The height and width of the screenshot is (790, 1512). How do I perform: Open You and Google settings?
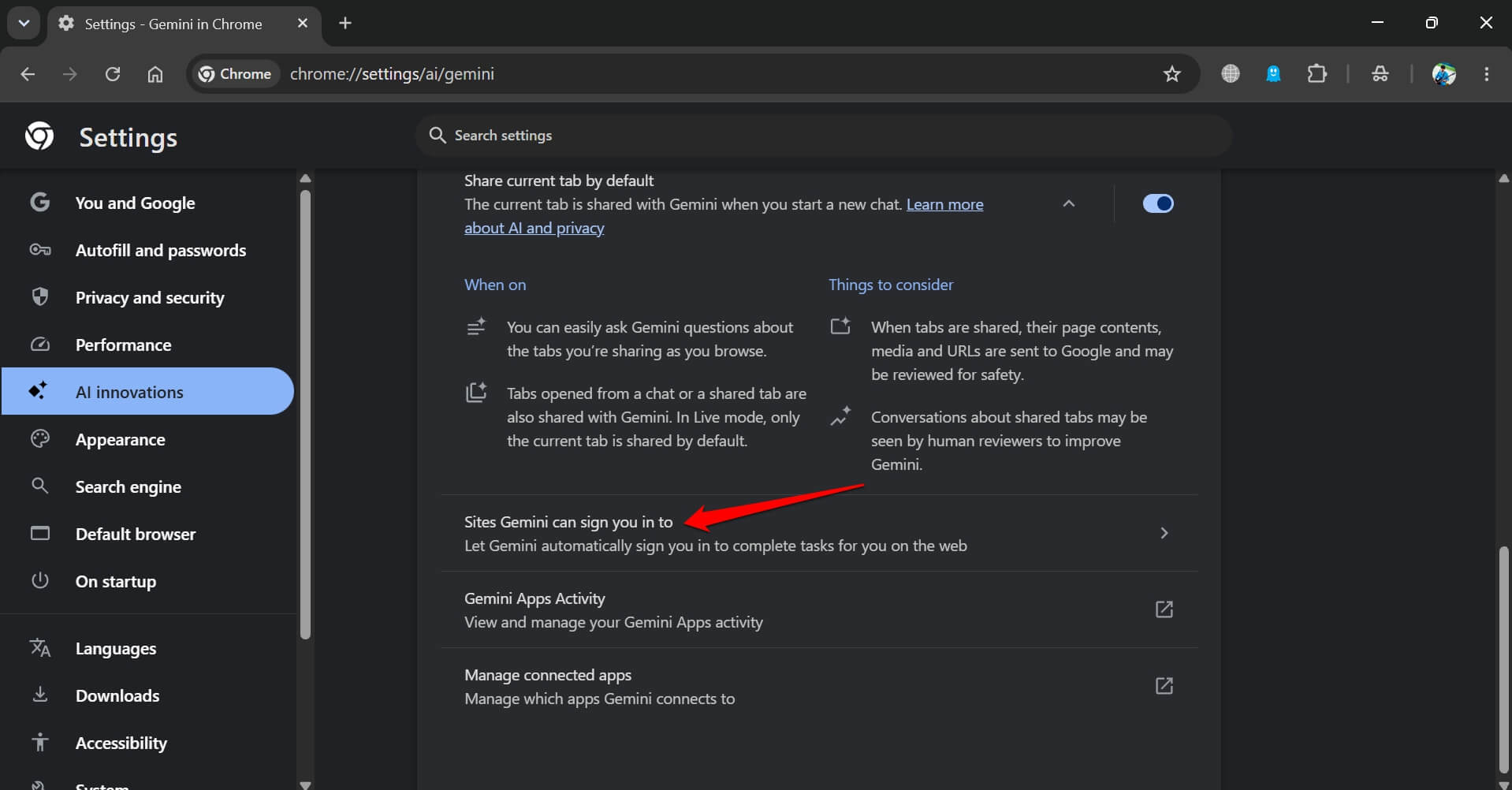point(147,203)
